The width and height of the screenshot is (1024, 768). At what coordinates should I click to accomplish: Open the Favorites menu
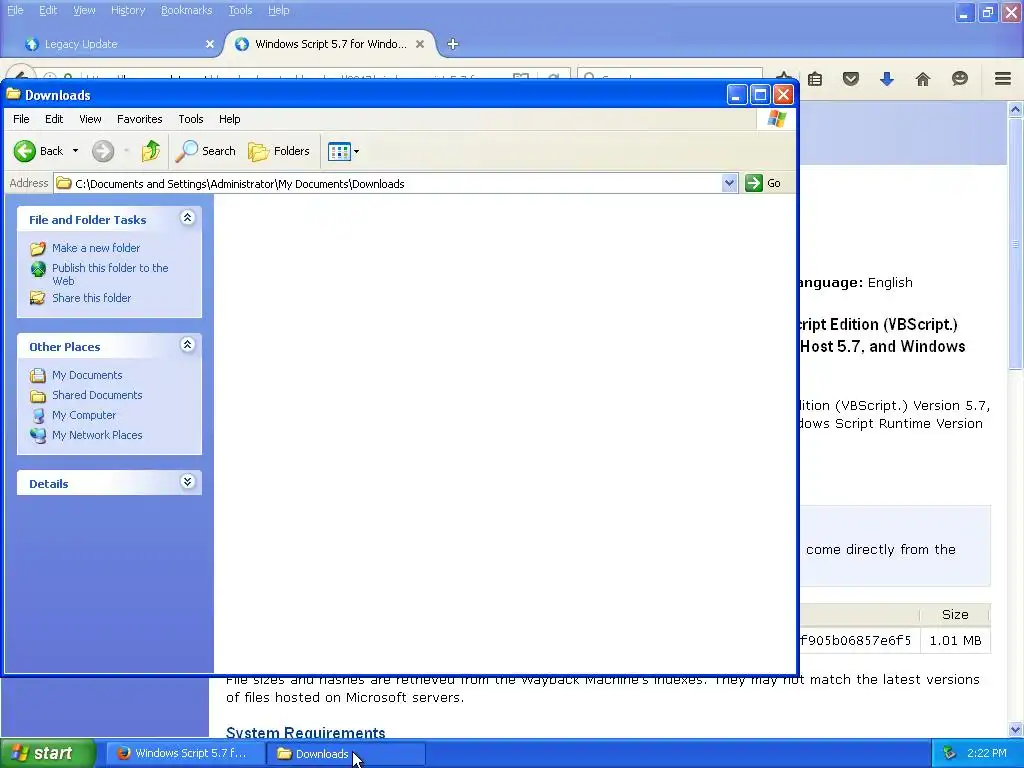(140, 119)
